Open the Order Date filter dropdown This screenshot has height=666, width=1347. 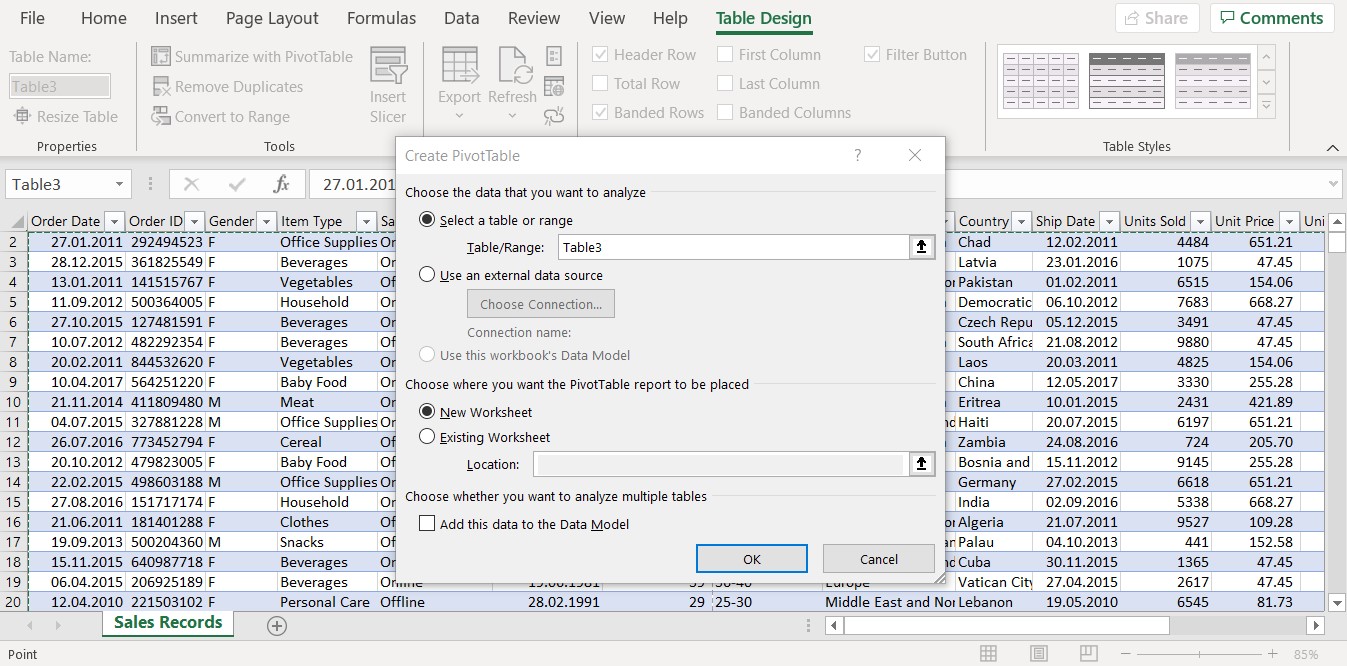click(113, 221)
